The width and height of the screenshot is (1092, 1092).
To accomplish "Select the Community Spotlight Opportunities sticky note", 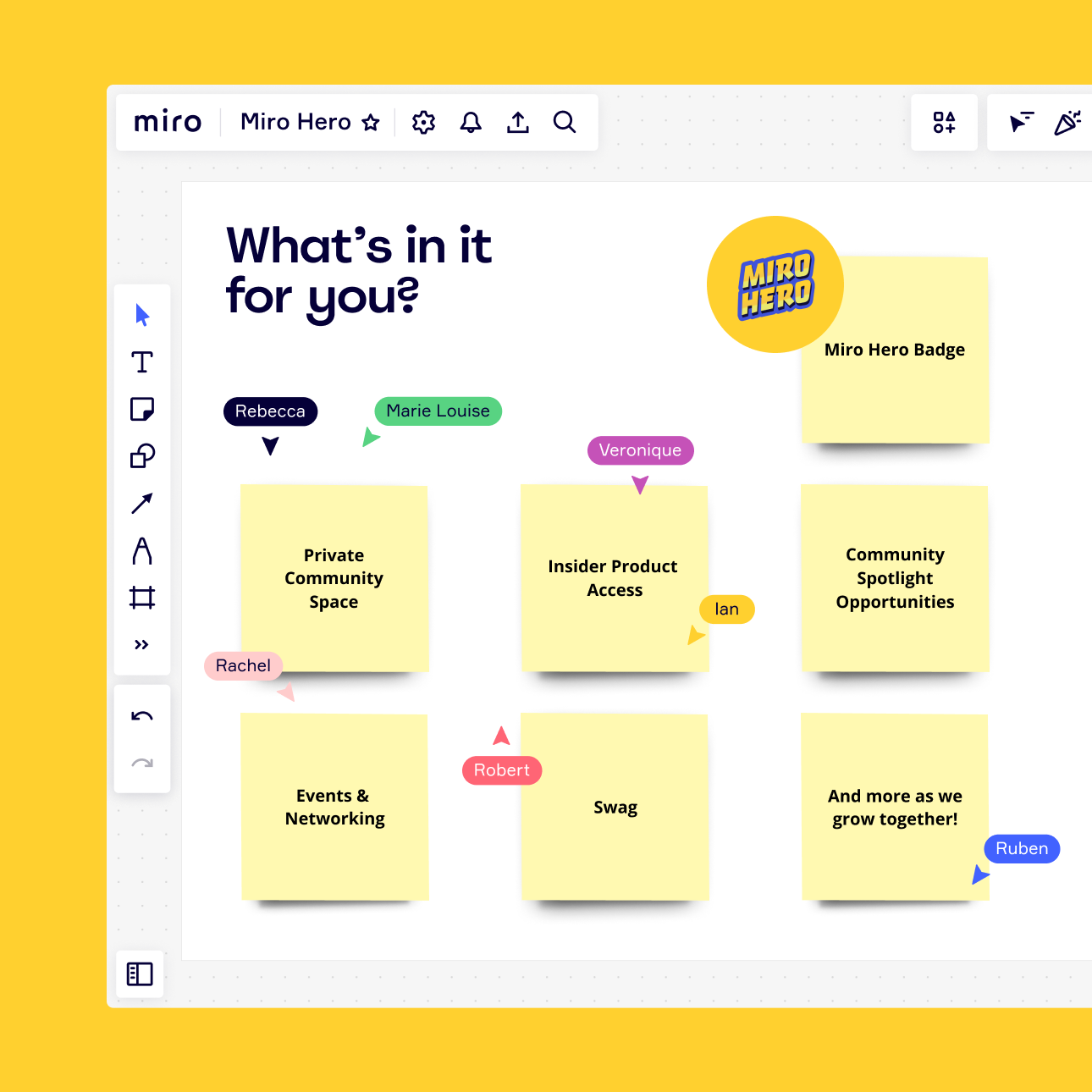I will 895,578.
